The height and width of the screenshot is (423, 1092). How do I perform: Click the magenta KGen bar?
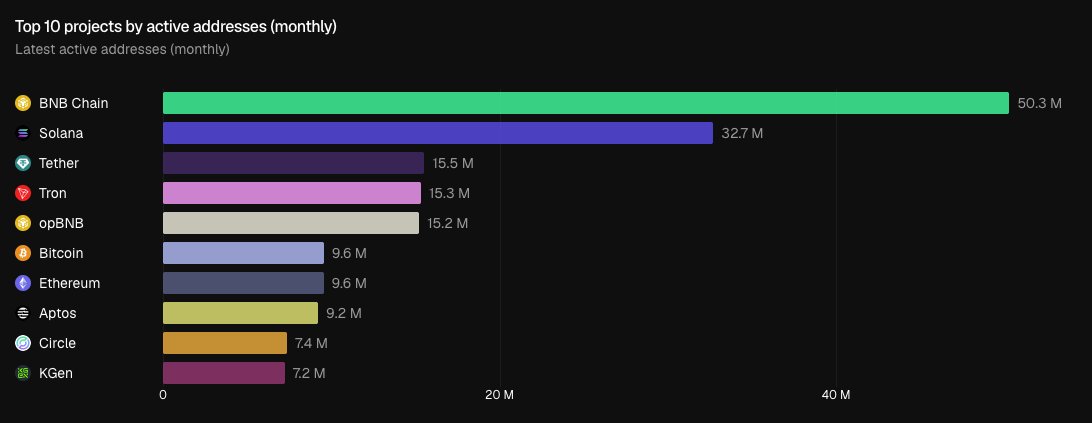point(224,373)
